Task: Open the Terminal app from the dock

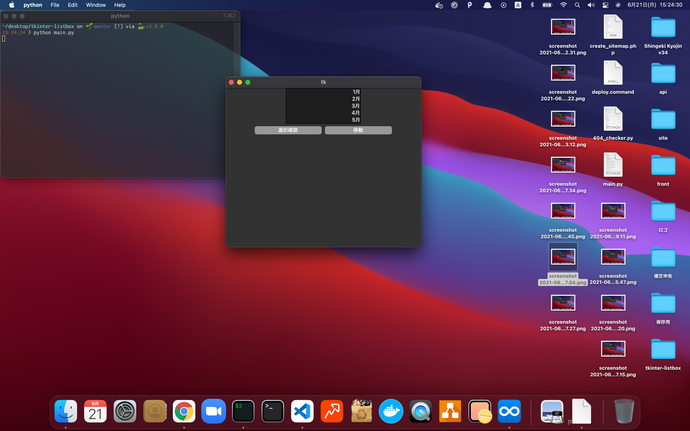Action: (x=272, y=411)
